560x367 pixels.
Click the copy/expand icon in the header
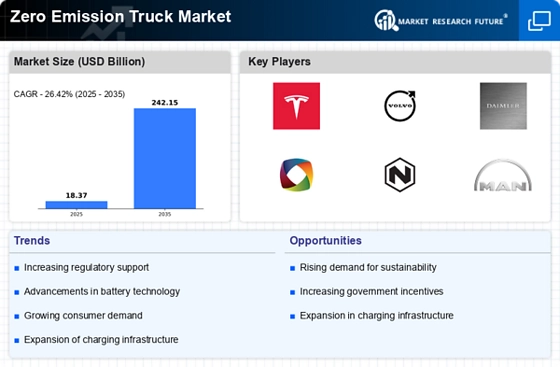[x=539, y=21]
